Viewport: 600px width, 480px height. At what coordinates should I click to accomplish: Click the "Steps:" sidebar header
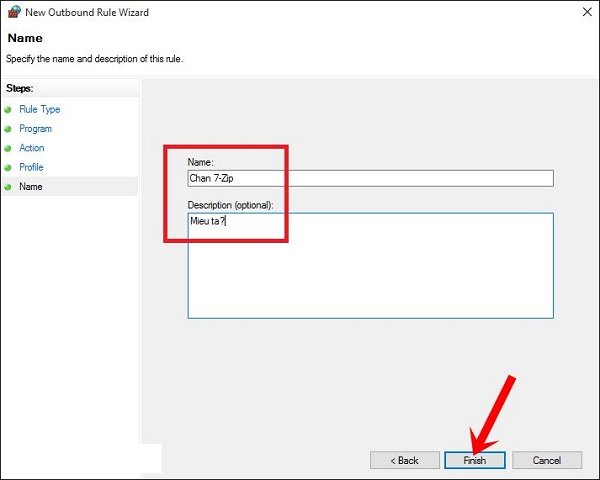[x=19, y=88]
